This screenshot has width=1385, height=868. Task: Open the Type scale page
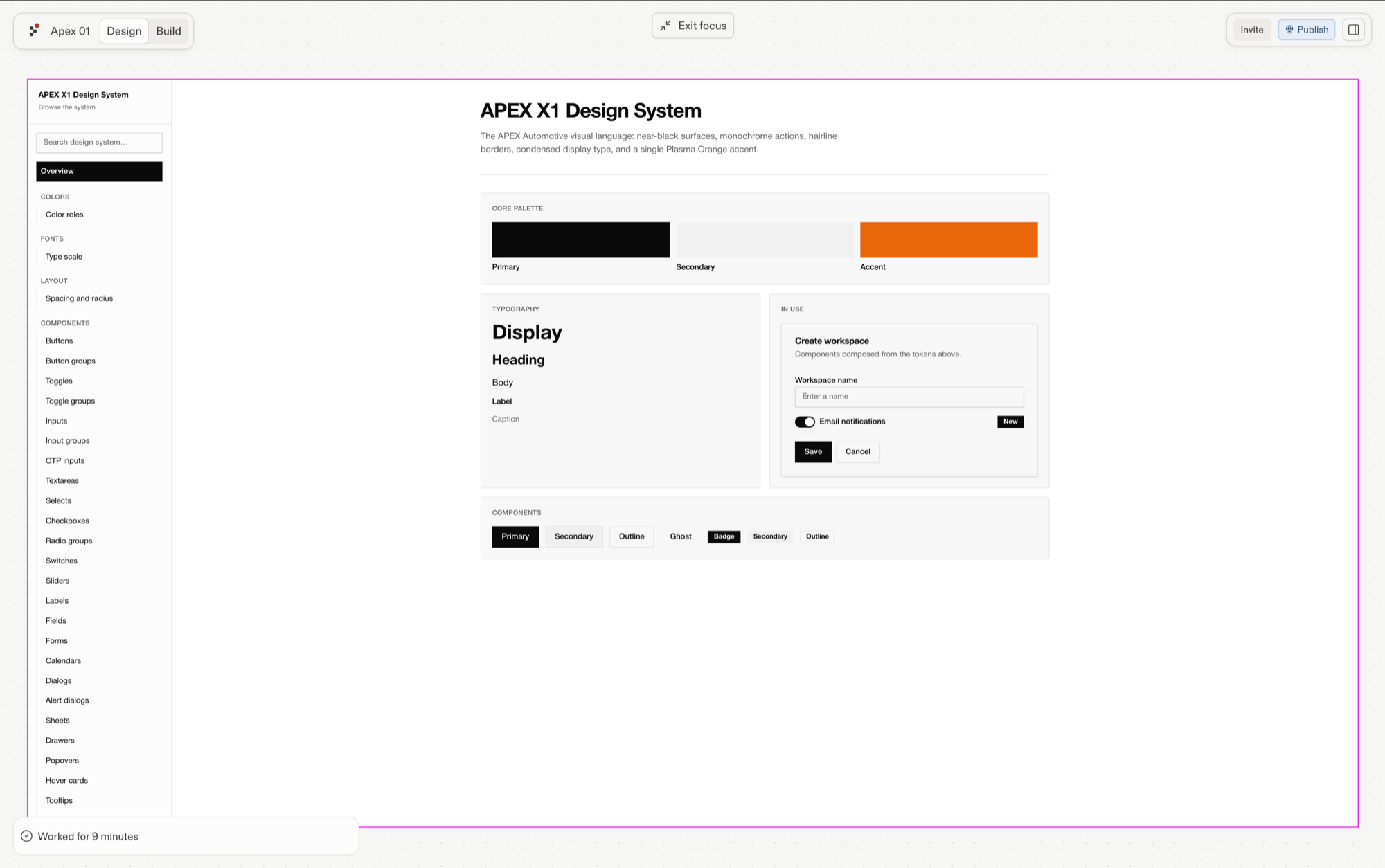[64, 257]
